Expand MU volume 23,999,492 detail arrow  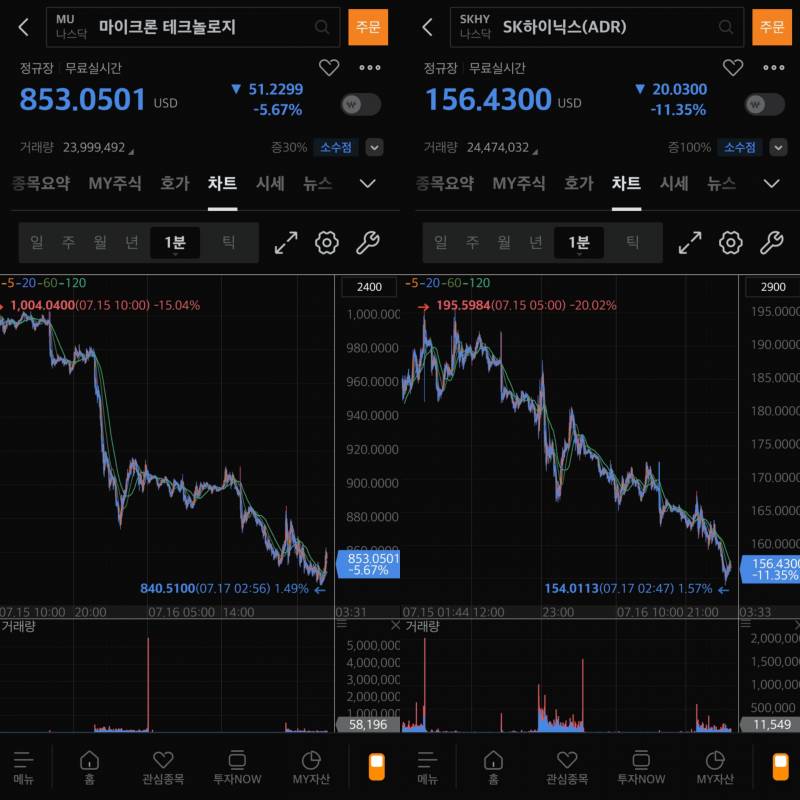(x=131, y=152)
